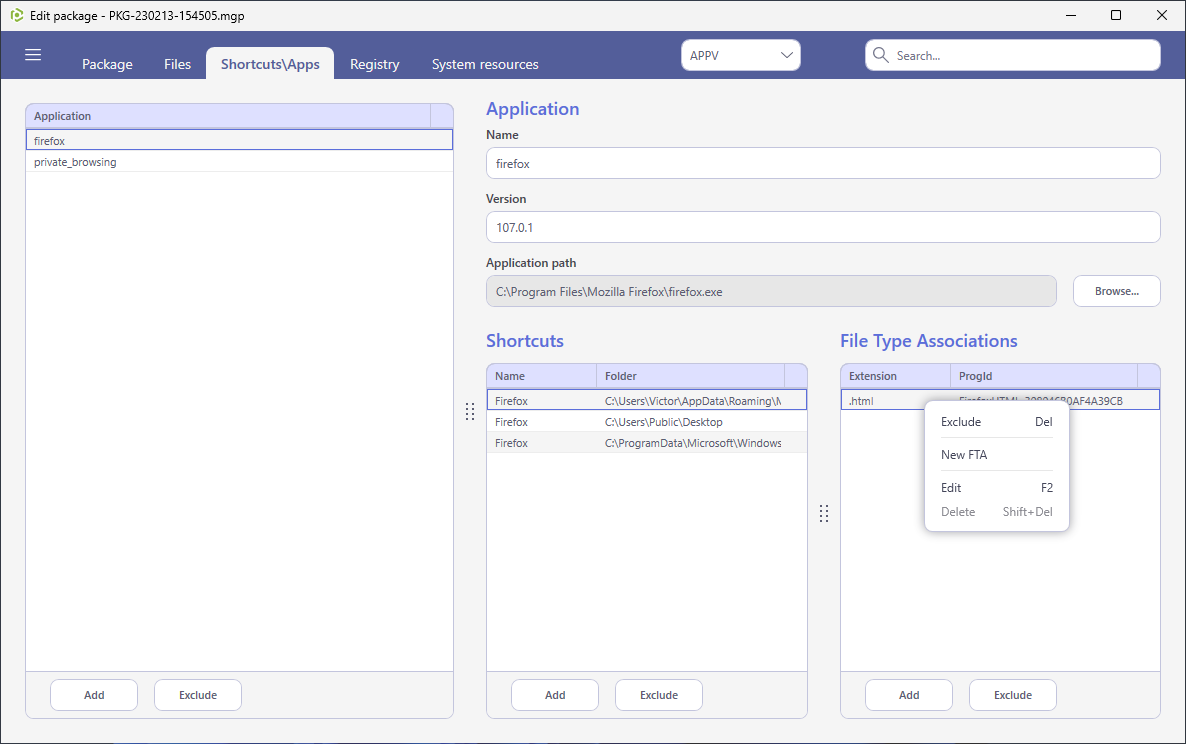This screenshot has width=1186, height=744.
Task: Open the APPV format dropdown
Action: coord(740,55)
